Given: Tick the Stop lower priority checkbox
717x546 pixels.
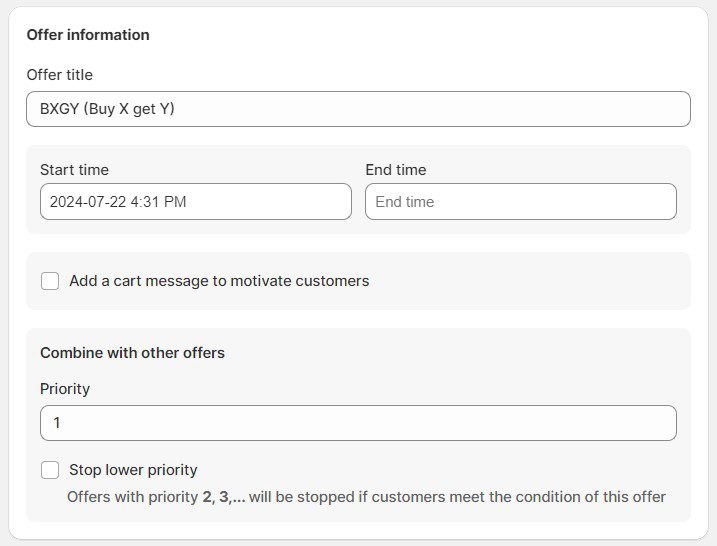Looking at the screenshot, I should tap(50, 470).
